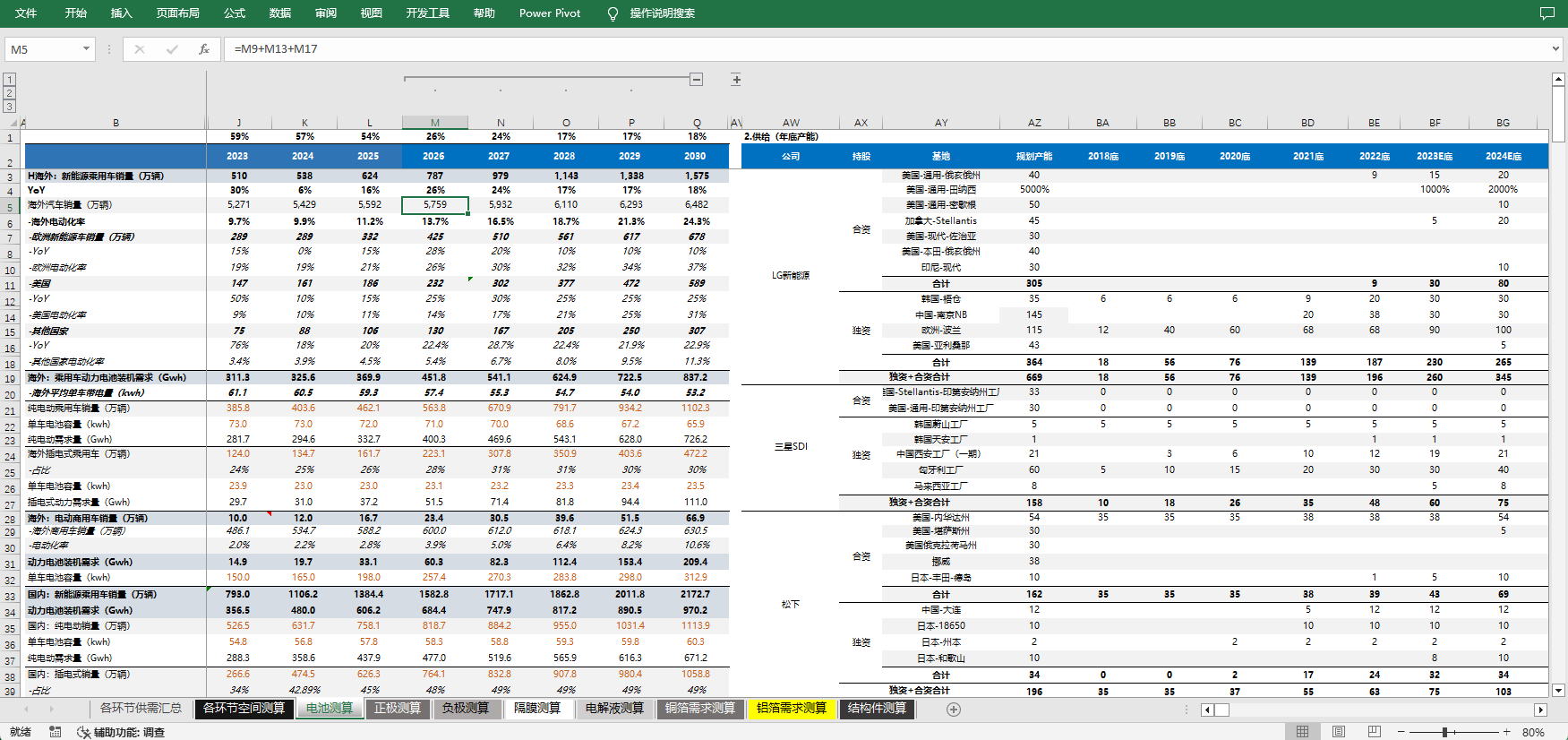The image size is (1568, 740).
Task: Click the Insert Function fx icon
Action: (x=204, y=49)
